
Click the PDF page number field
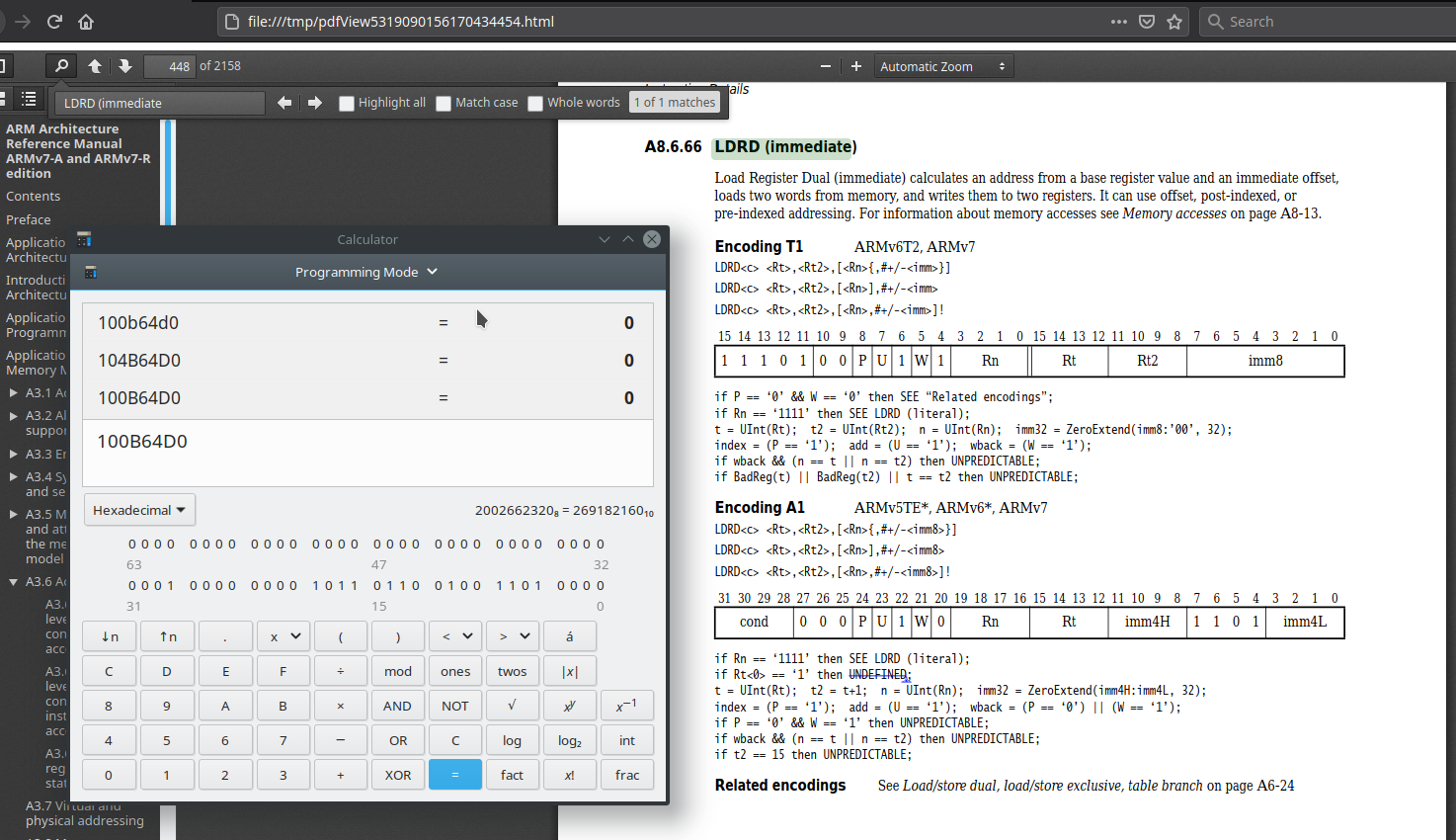[x=169, y=66]
